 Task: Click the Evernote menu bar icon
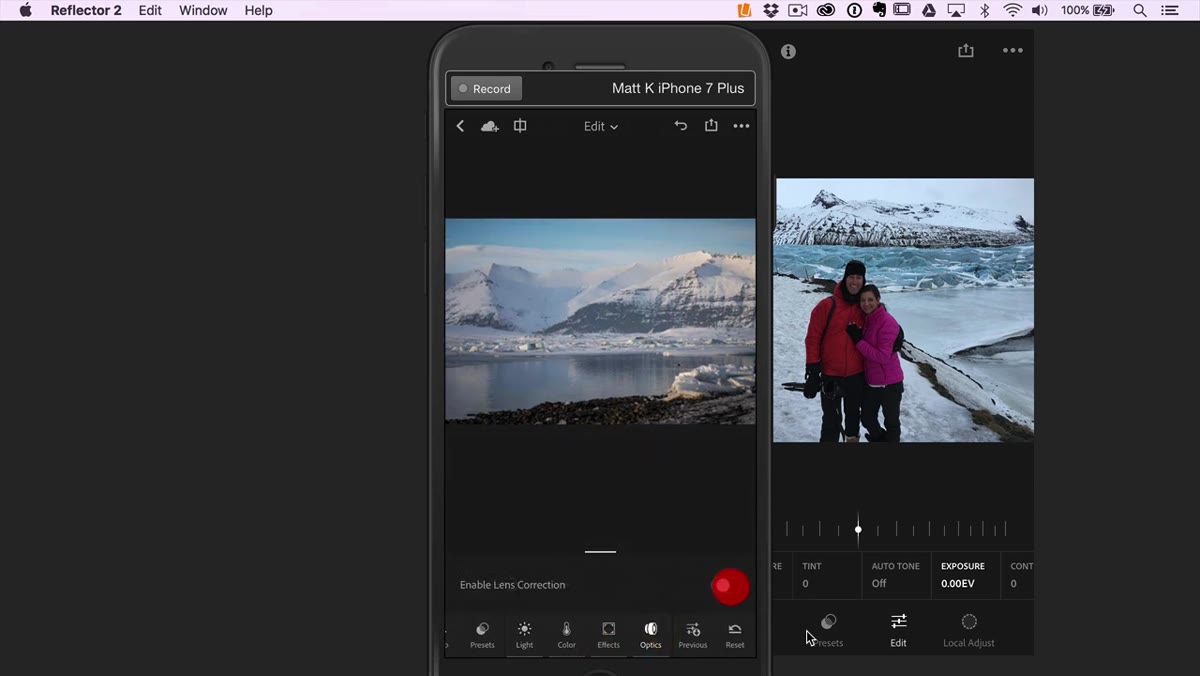879,10
